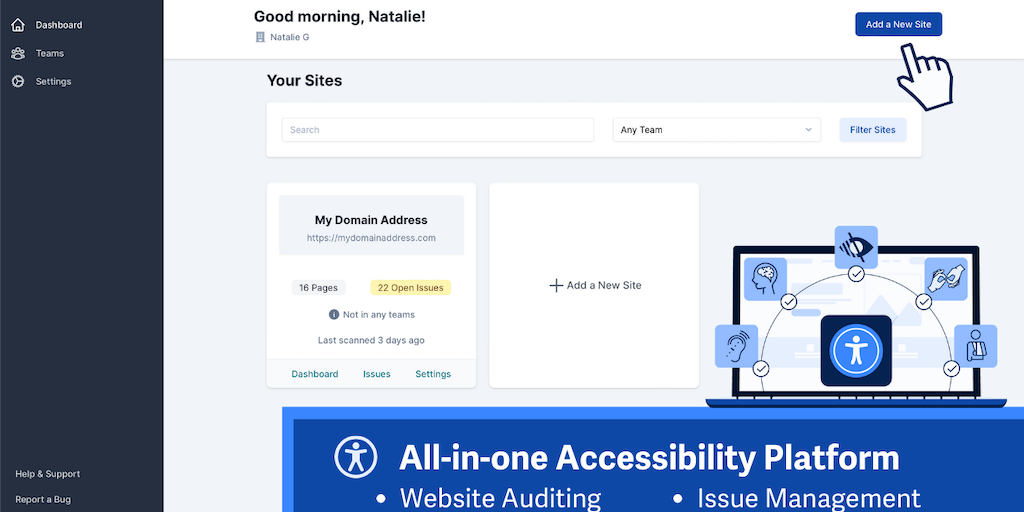The width and height of the screenshot is (1024, 512).
Task: Click the plus icon on Add a New Site card
Action: tap(556, 285)
